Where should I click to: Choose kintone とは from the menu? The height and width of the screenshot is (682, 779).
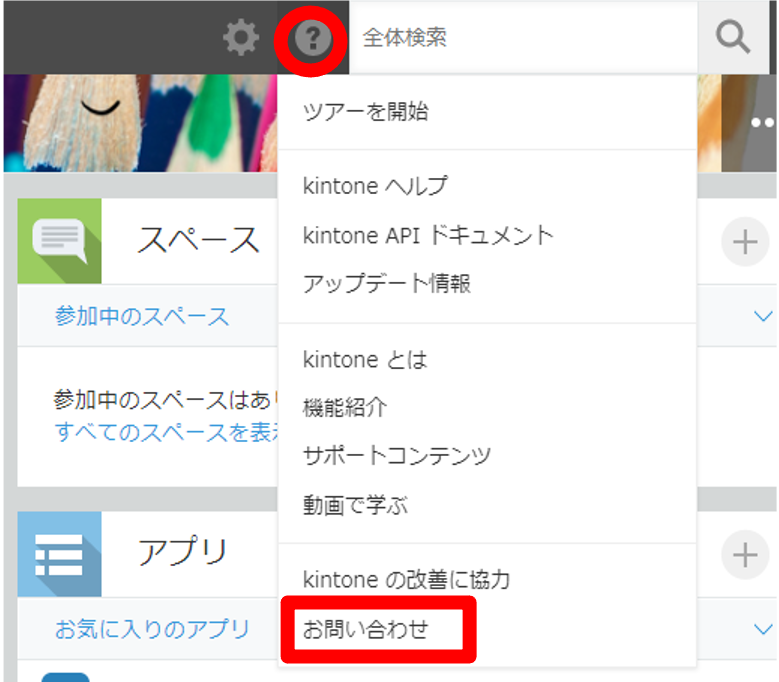point(365,359)
